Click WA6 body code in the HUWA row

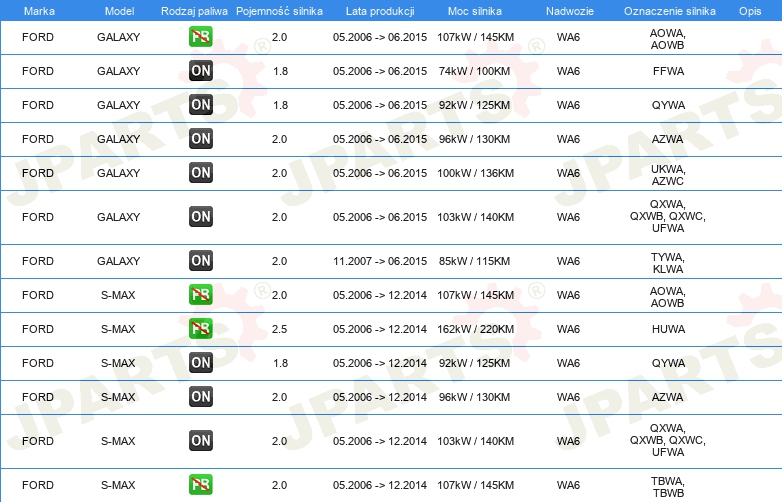[x=568, y=329]
